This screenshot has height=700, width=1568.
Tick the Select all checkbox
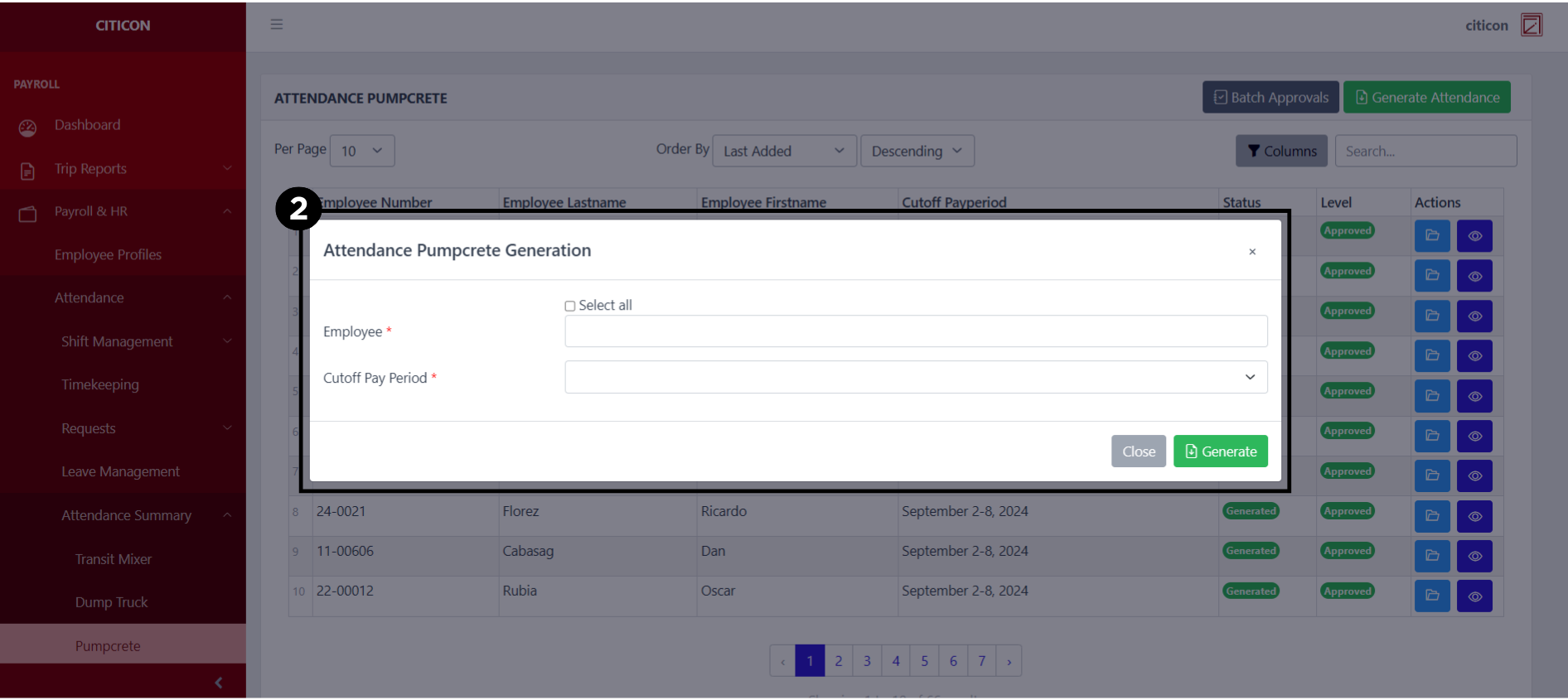(570, 307)
